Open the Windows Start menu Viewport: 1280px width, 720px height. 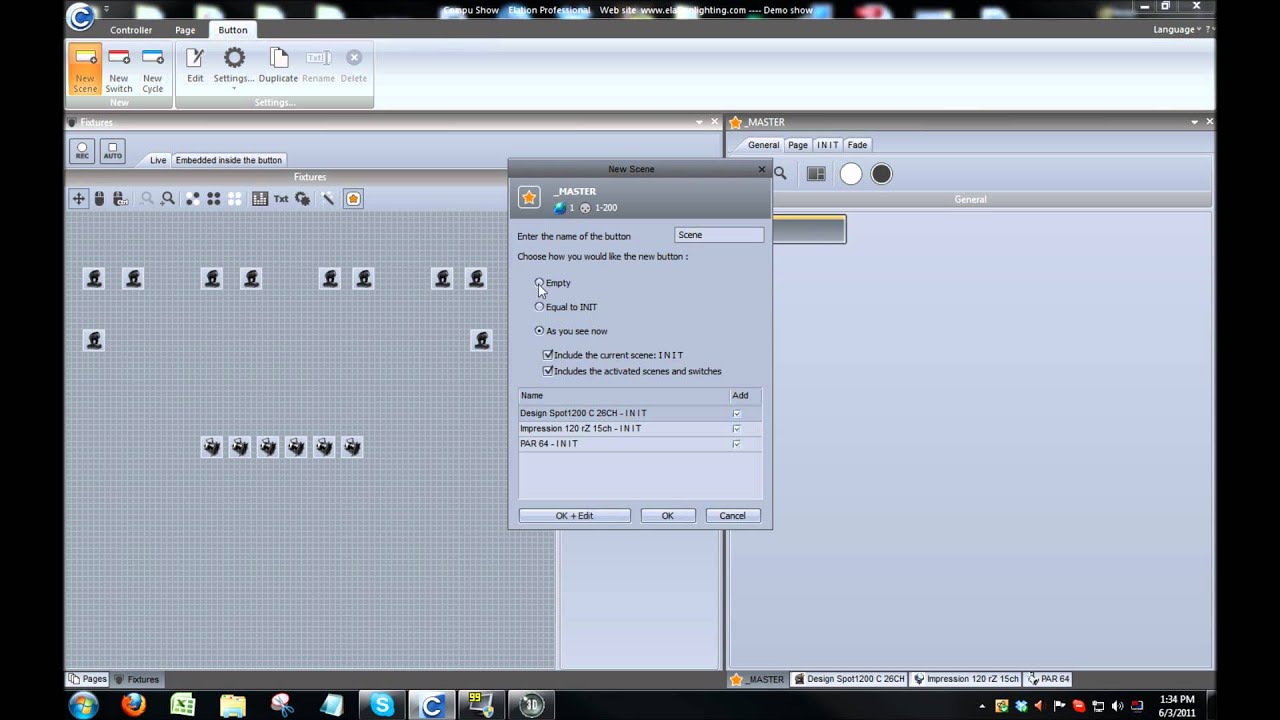83,705
